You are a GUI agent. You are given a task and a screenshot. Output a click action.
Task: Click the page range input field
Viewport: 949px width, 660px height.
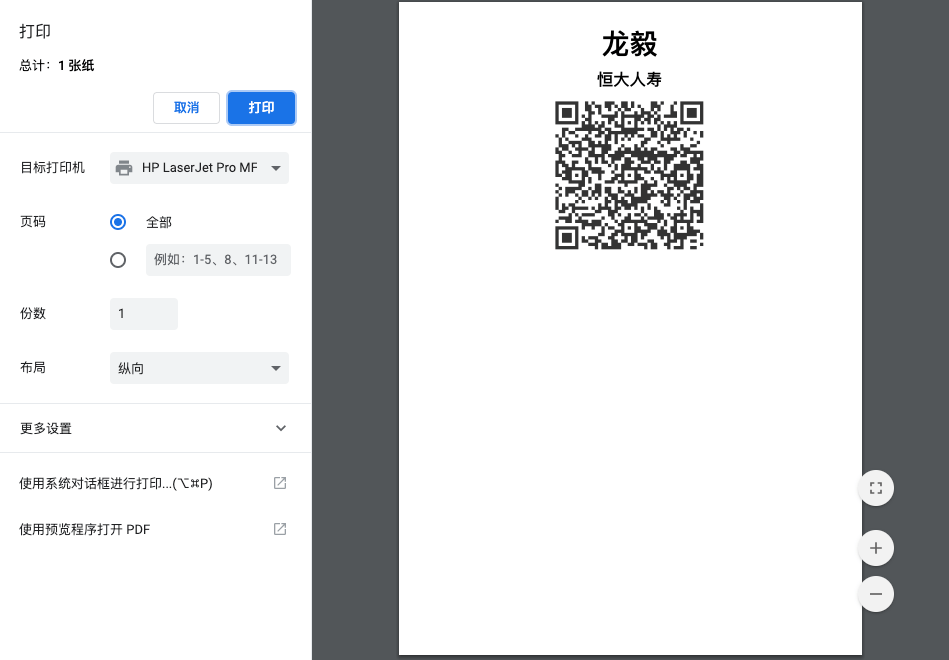[218, 260]
